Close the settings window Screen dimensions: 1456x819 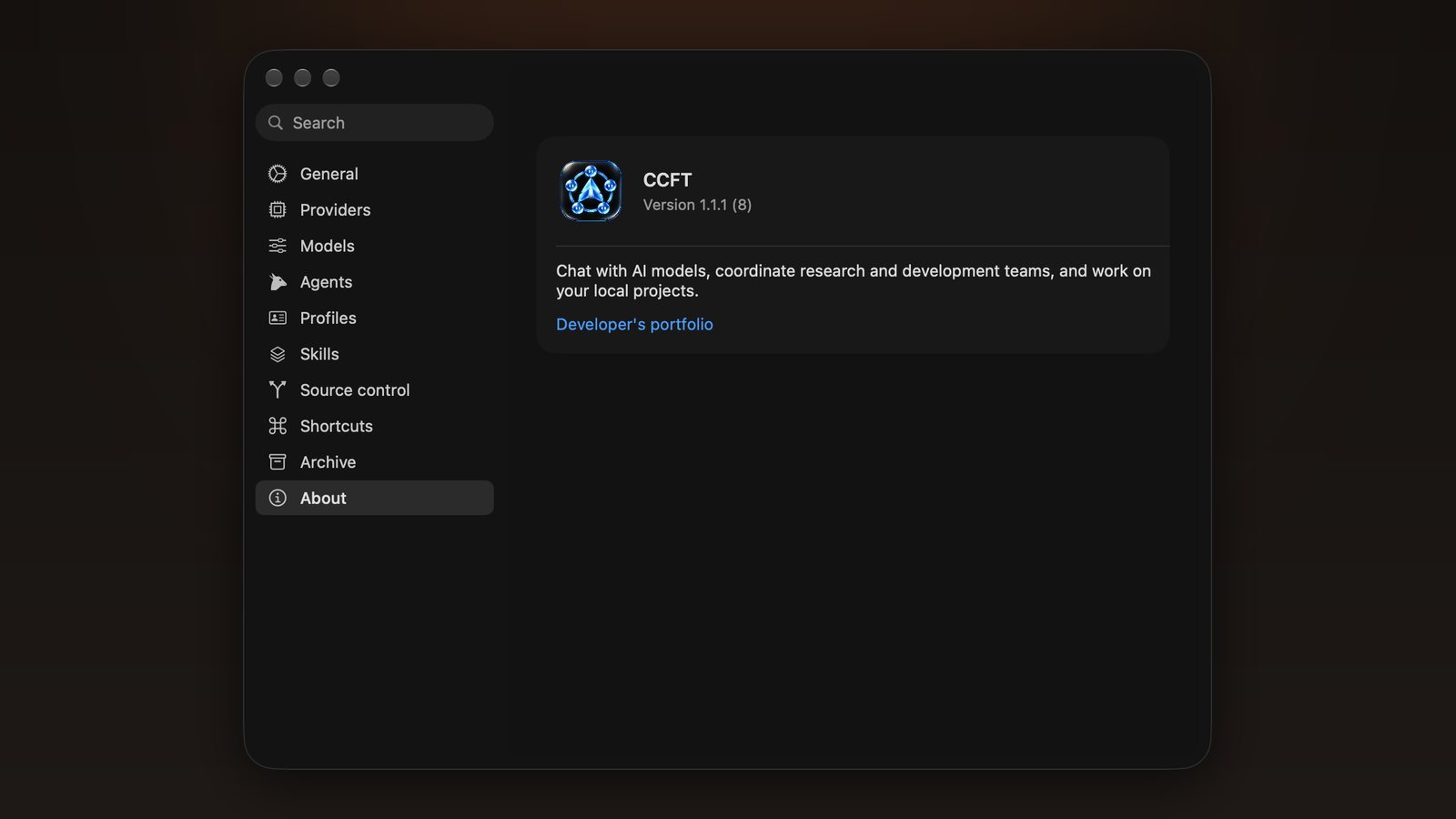(x=274, y=78)
